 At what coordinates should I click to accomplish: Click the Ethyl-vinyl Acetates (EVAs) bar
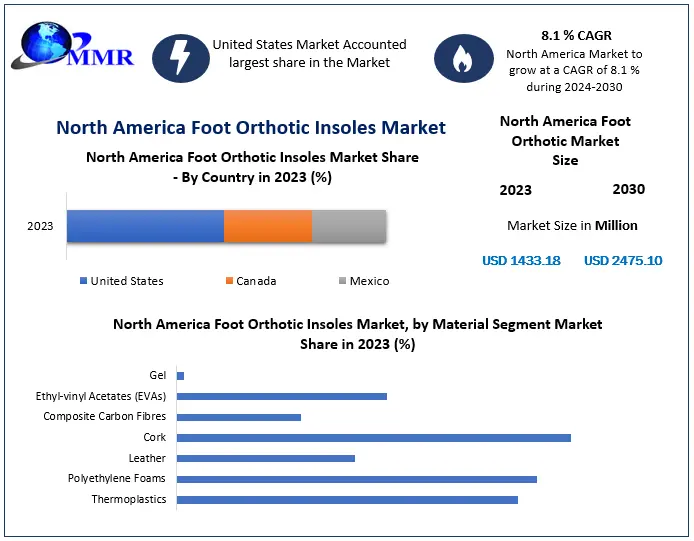(x=282, y=396)
